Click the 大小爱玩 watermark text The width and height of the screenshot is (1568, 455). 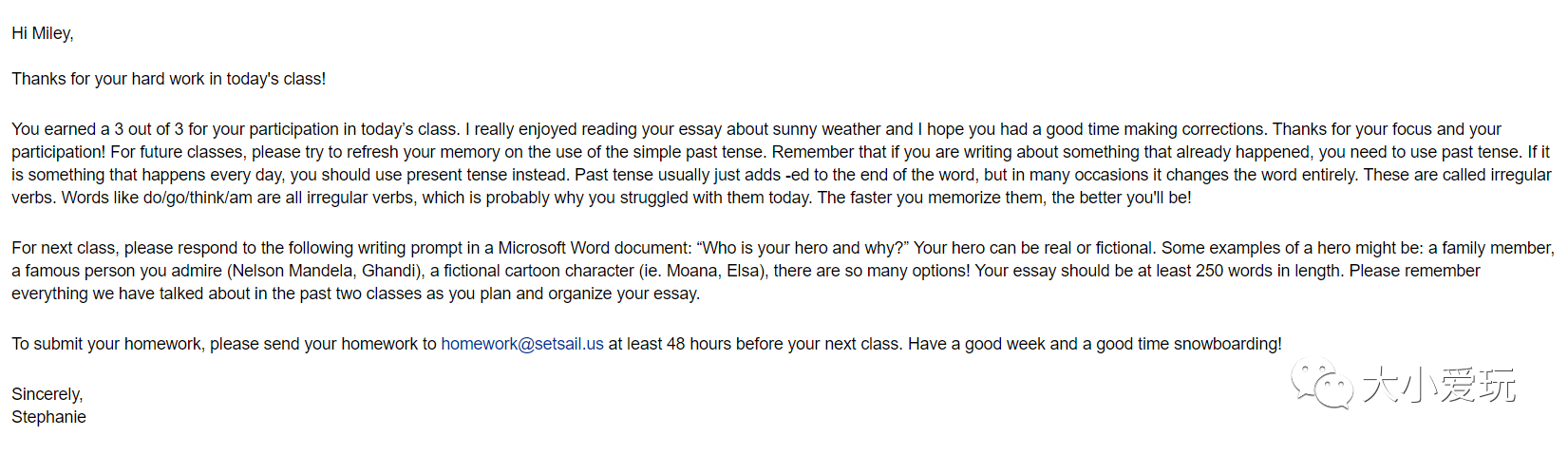click(x=1439, y=385)
